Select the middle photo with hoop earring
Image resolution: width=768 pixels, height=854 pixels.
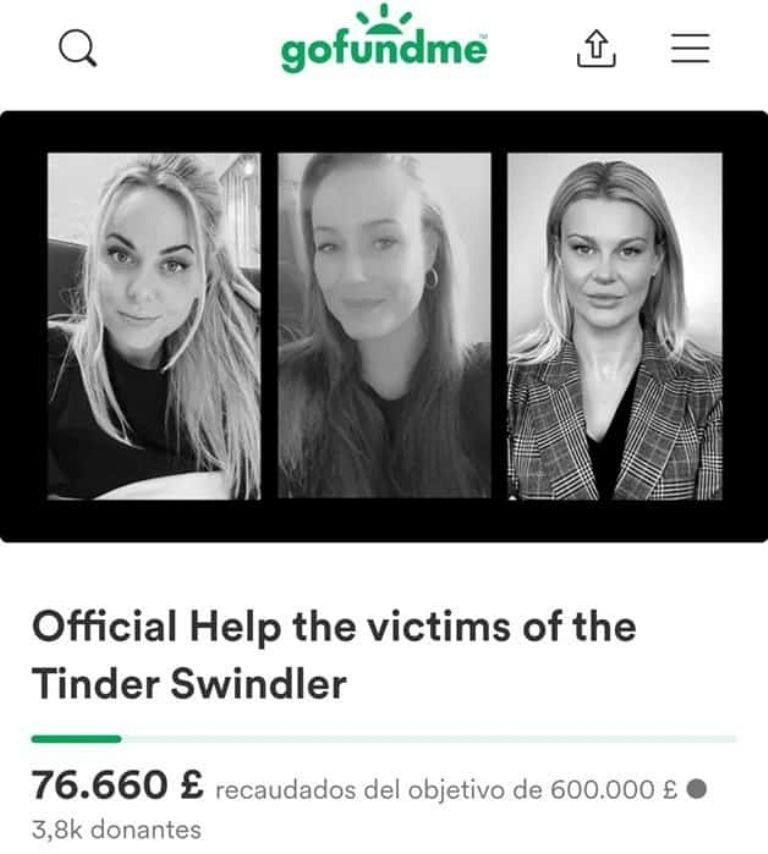pos(384,325)
